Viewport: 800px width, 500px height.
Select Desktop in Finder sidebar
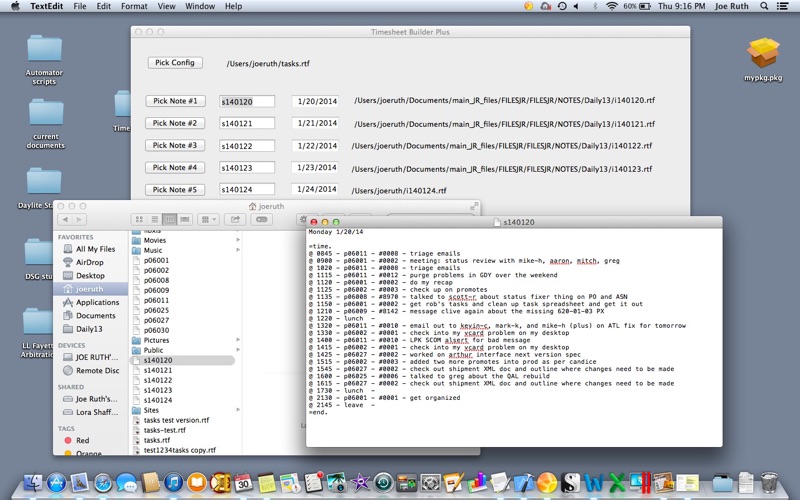click(x=90, y=276)
